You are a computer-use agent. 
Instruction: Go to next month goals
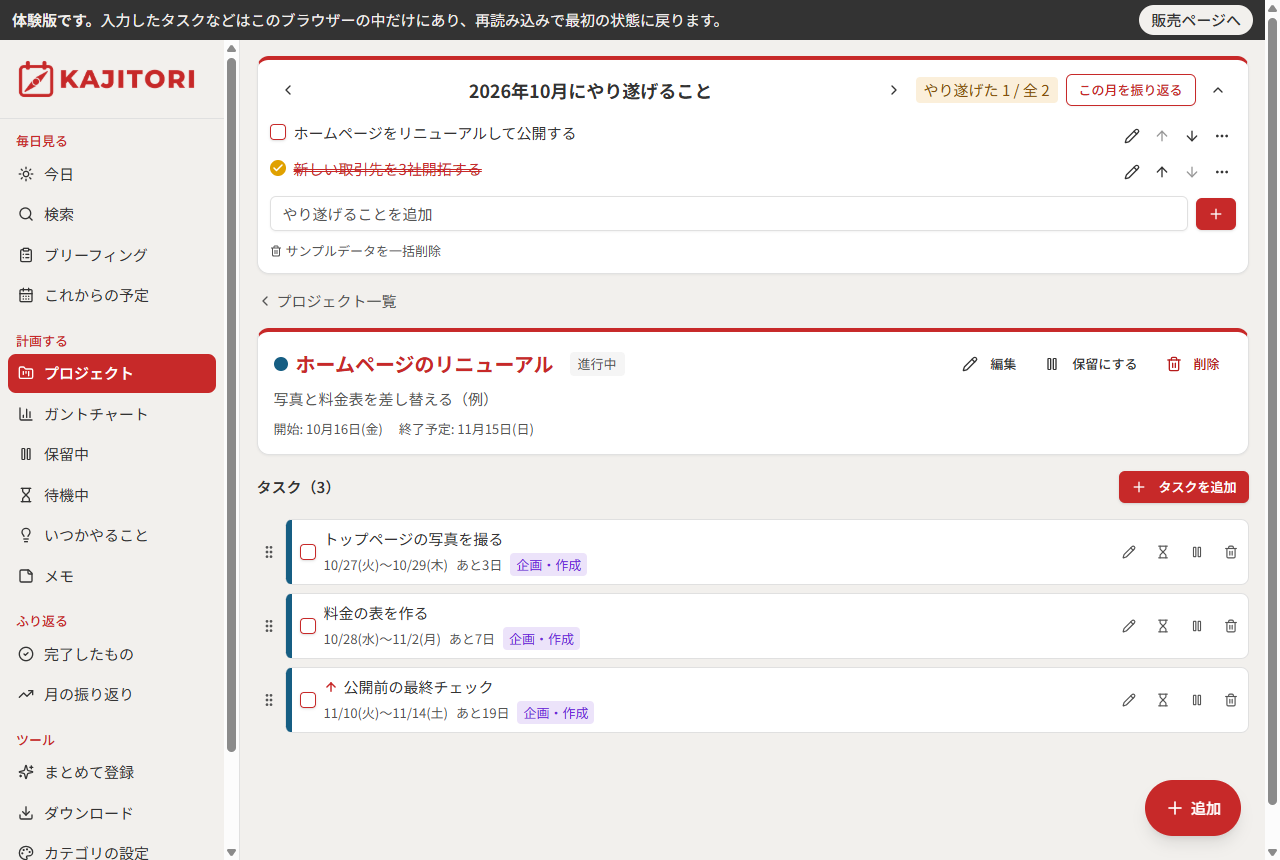click(x=894, y=90)
